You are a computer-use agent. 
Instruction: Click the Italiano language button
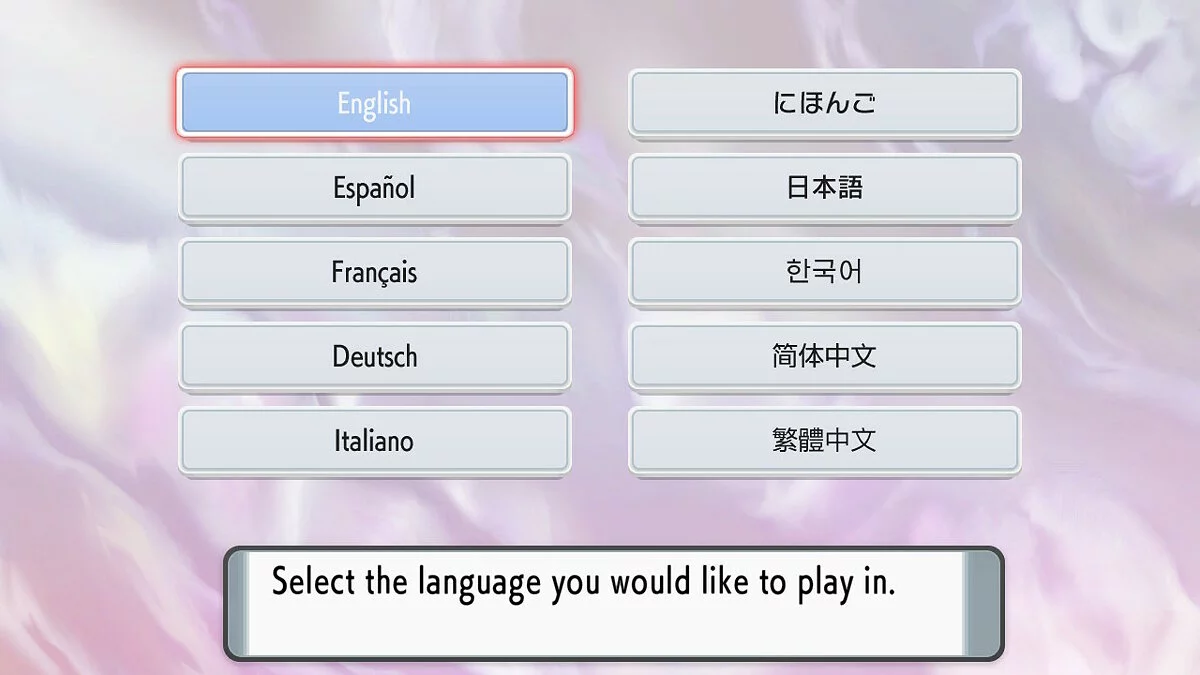tap(374, 441)
